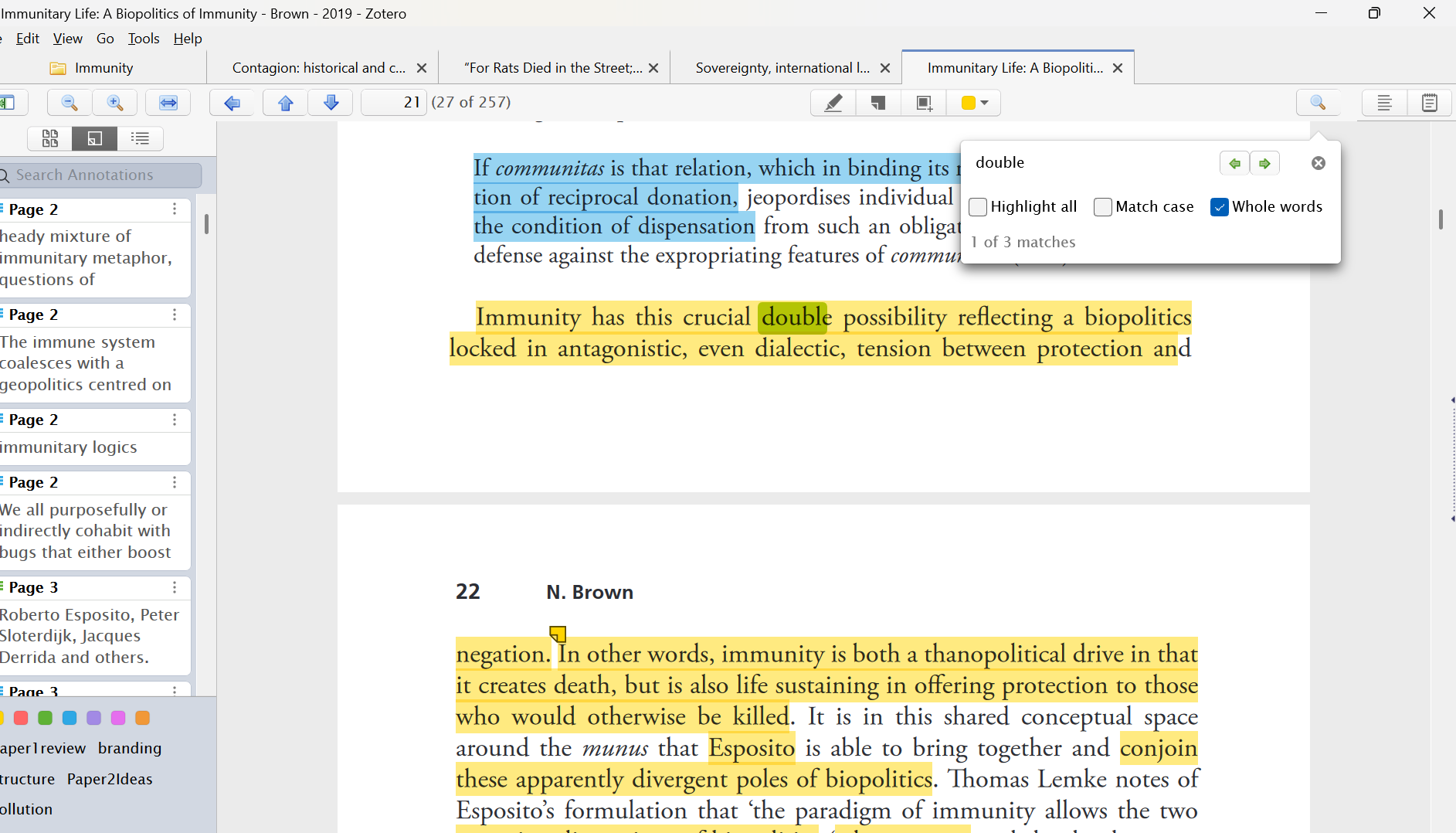Viewport: 1456px width, 833px height.
Task: Open the Go menu
Action: point(105,39)
